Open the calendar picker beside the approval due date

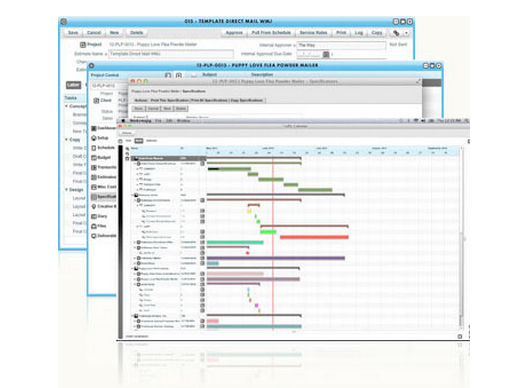click(326, 54)
